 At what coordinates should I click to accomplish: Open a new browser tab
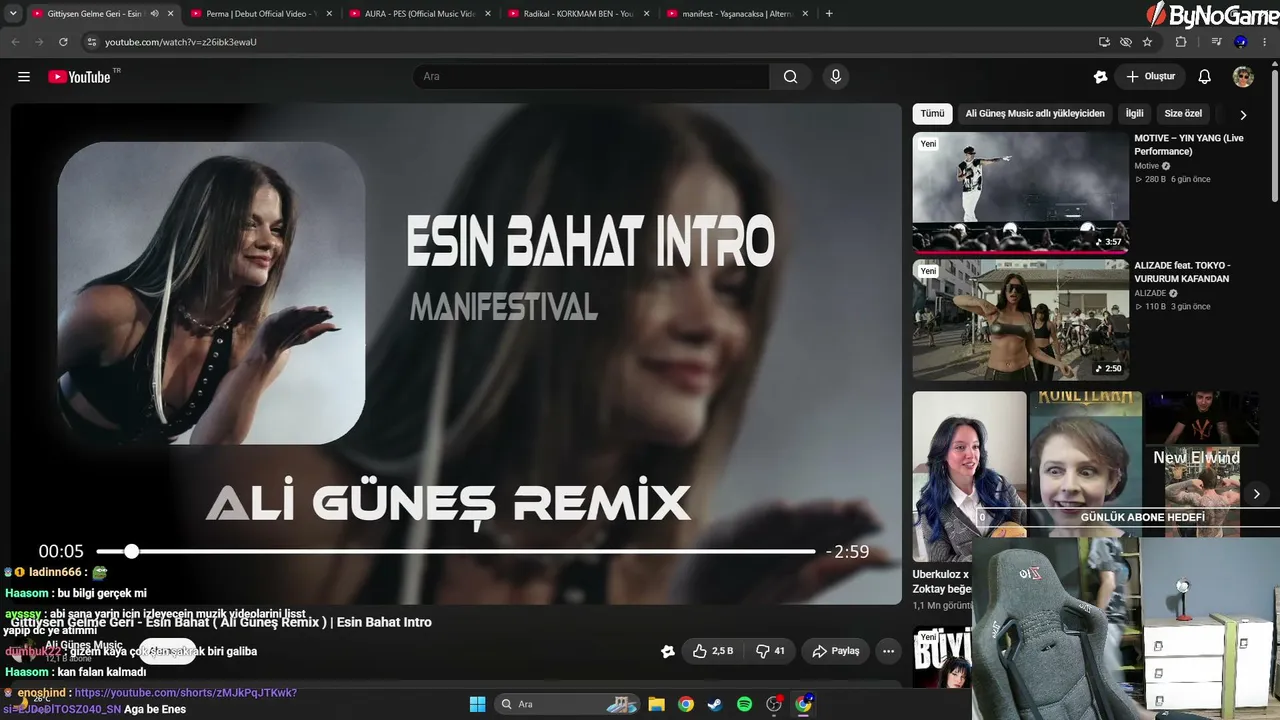829,14
